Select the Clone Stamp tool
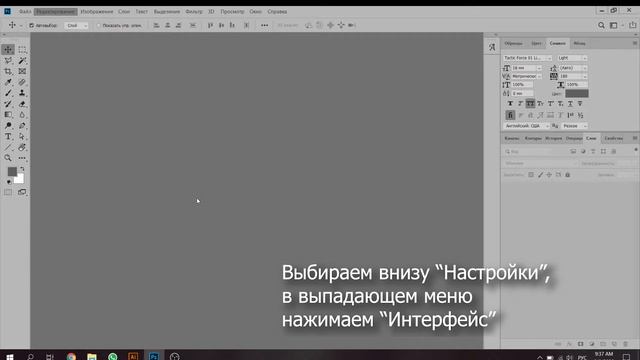The height and width of the screenshot is (360, 640). [22, 93]
